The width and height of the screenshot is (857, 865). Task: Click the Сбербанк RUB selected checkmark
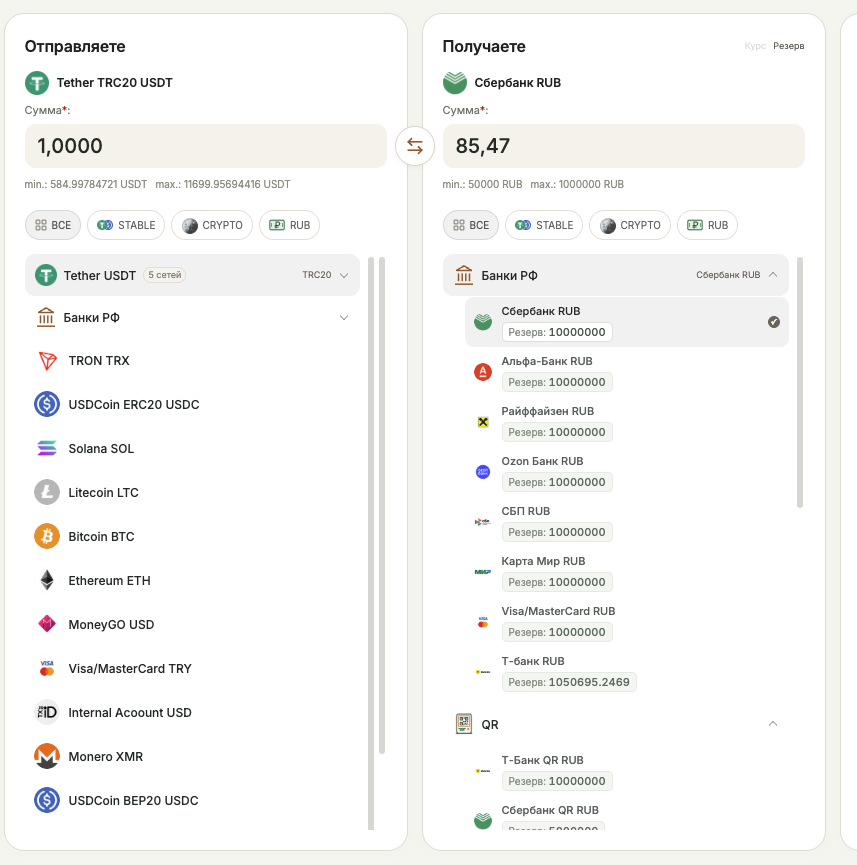tap(774, 322)
